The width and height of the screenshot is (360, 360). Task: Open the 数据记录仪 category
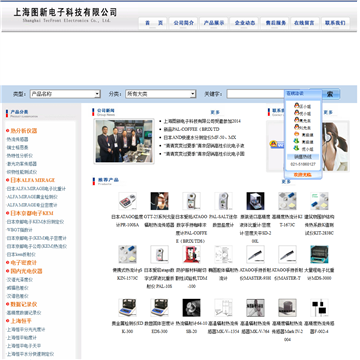[23, 304]
